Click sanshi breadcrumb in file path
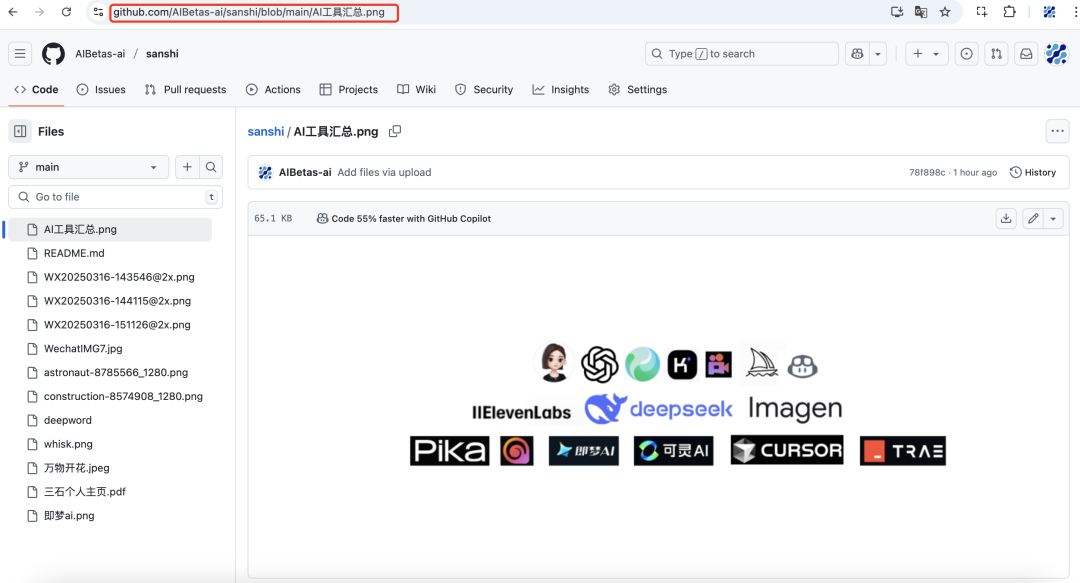1080x583 pixels. [x=265, y=131]
